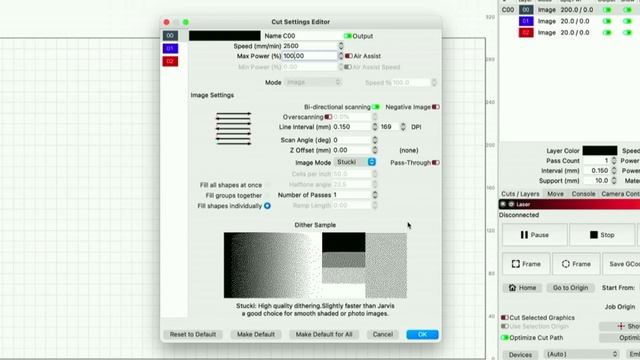Click the Dither Sample preview image
The image size is (640, 360).
point(315,265)
